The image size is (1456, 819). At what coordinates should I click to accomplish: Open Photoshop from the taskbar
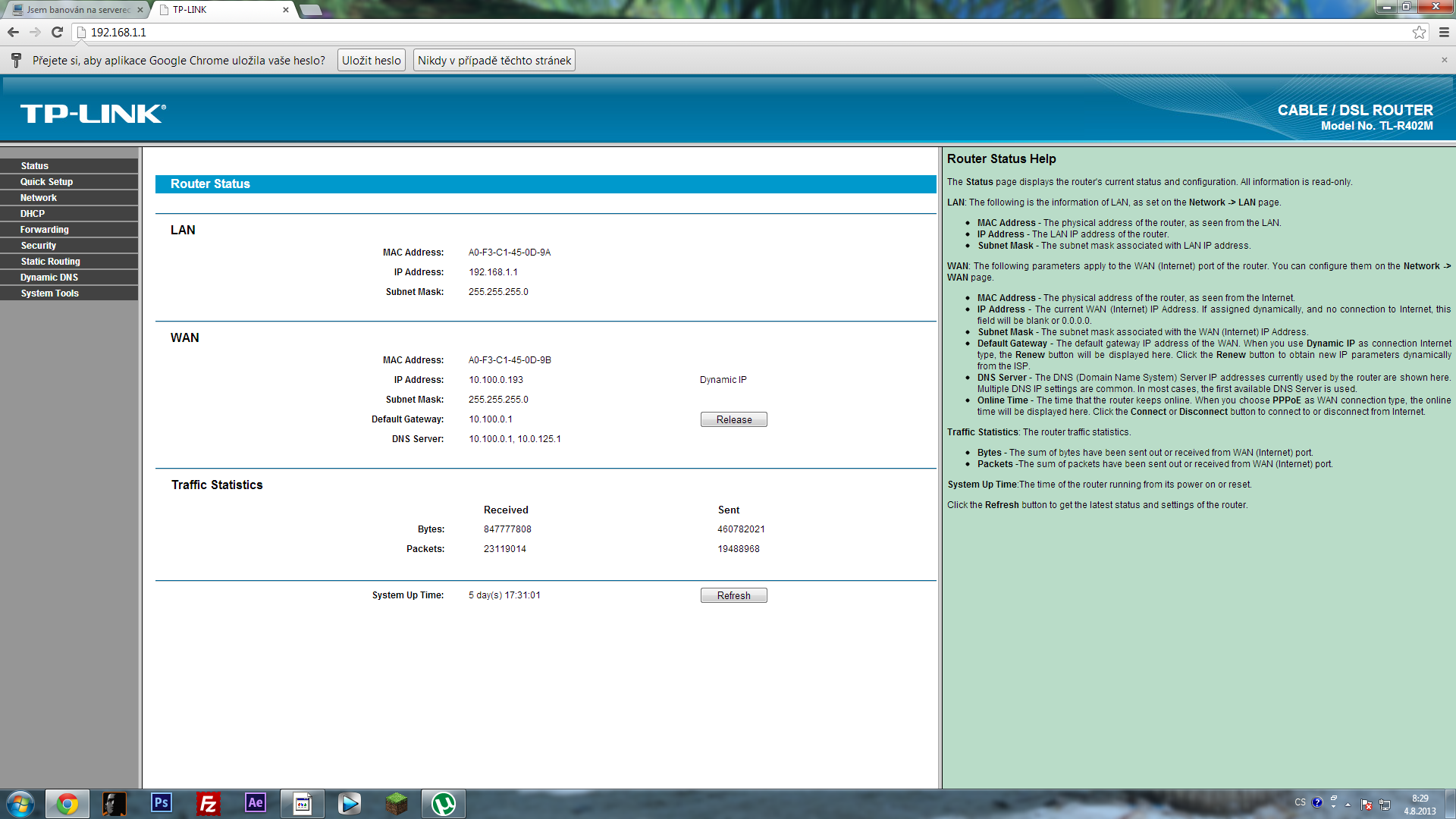(162, 803)
